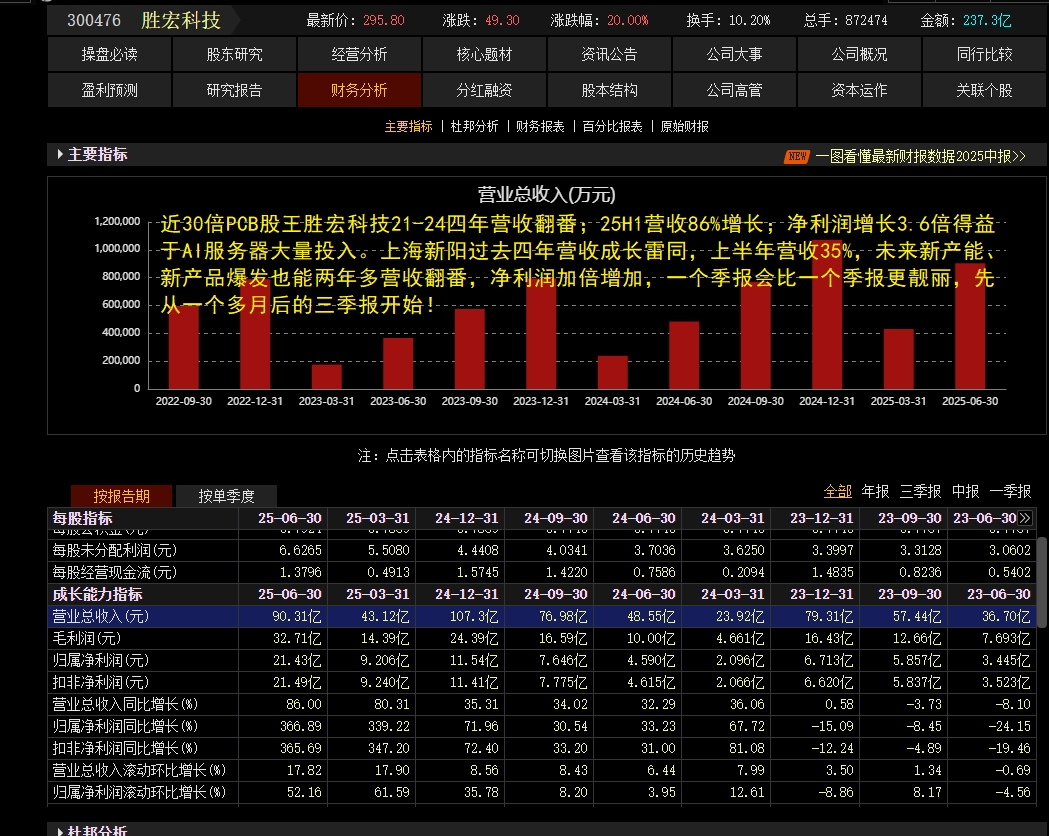Open the 股本结构 tab
The width and height of the screenshot is (1049, 836).
609,90
